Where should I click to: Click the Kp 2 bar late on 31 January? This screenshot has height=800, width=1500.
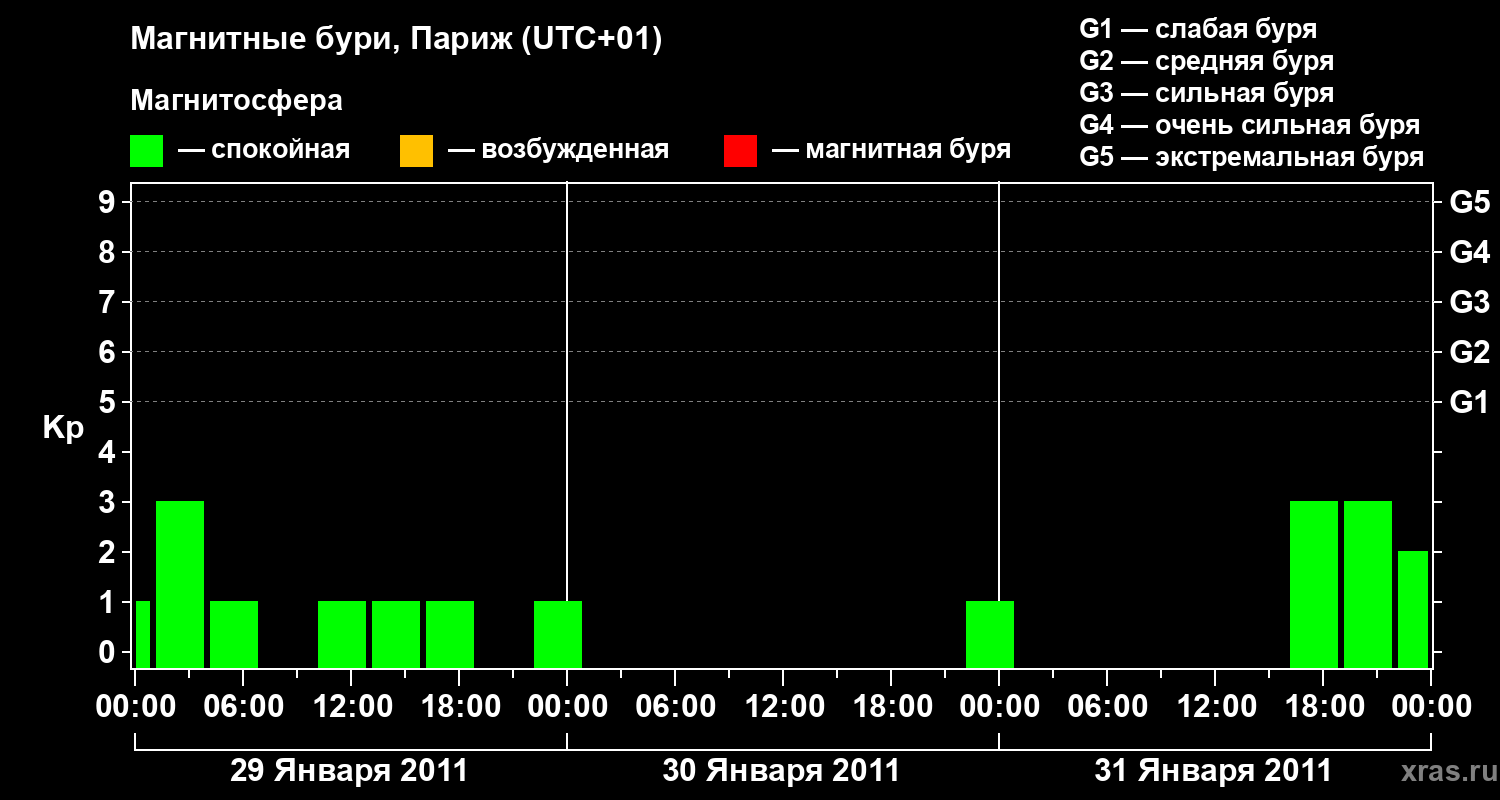click(x=1413, y=609)
